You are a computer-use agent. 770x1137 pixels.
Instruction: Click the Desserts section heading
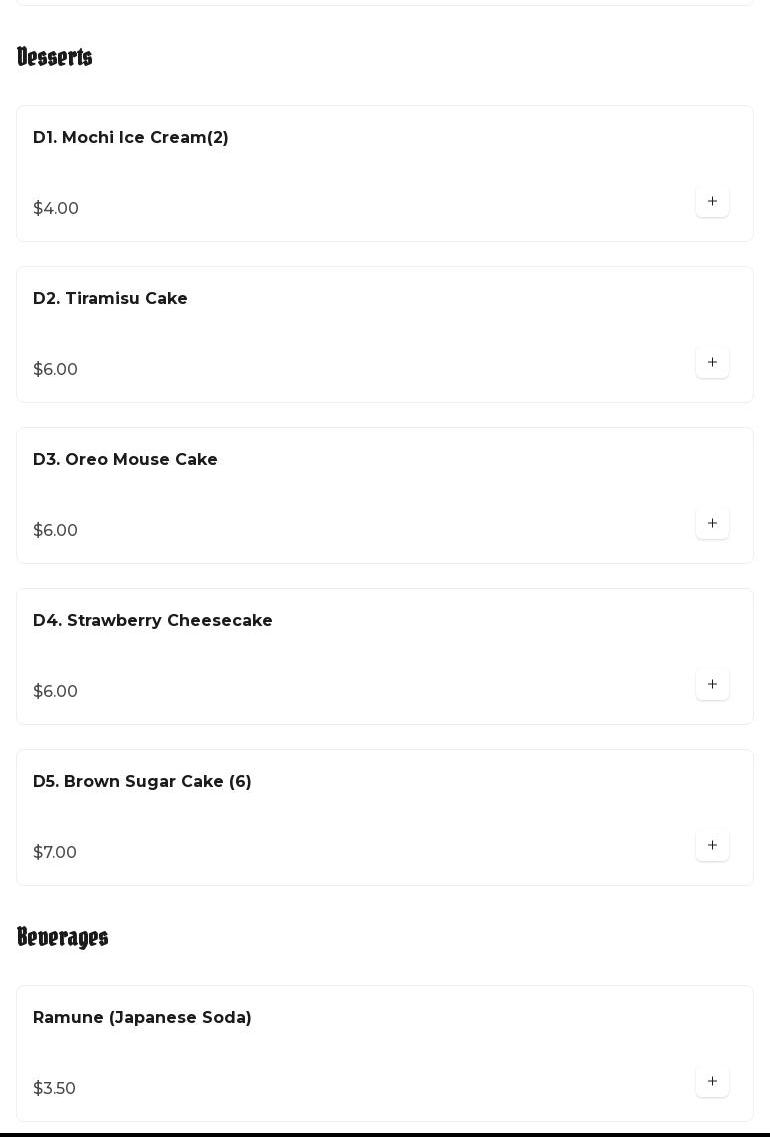[x=55, y=58]
